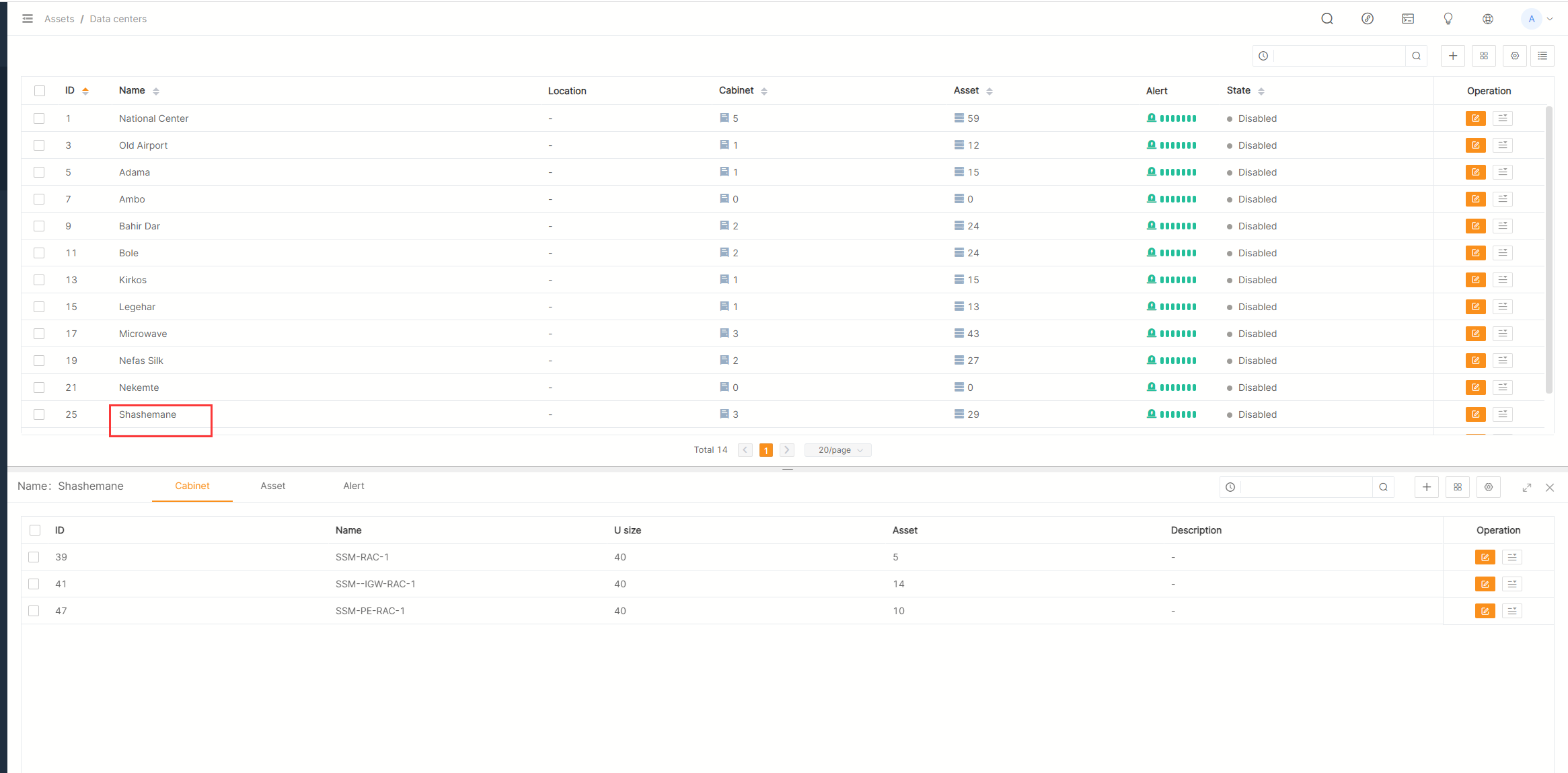
Task: Switch to the Asset tab
Action: click(x=272, y=486)
